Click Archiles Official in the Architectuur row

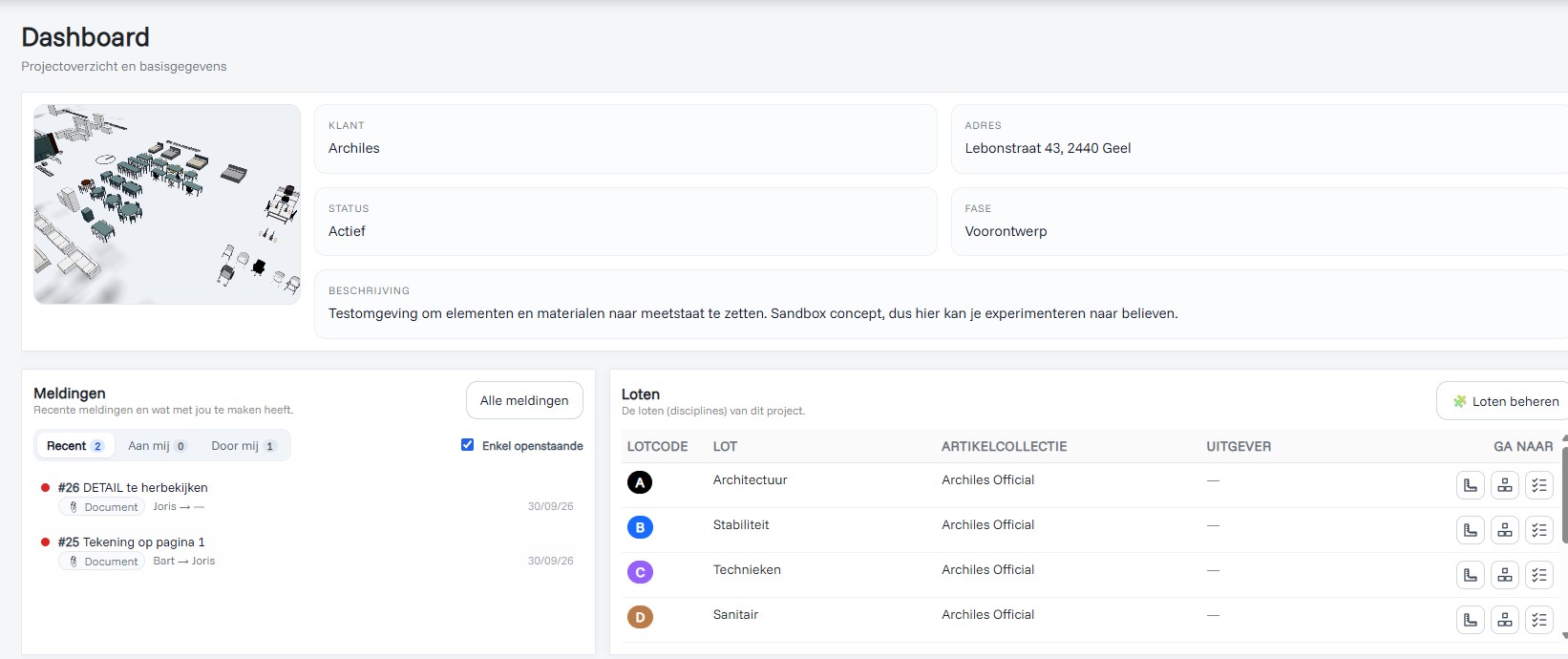click(987, 479)
